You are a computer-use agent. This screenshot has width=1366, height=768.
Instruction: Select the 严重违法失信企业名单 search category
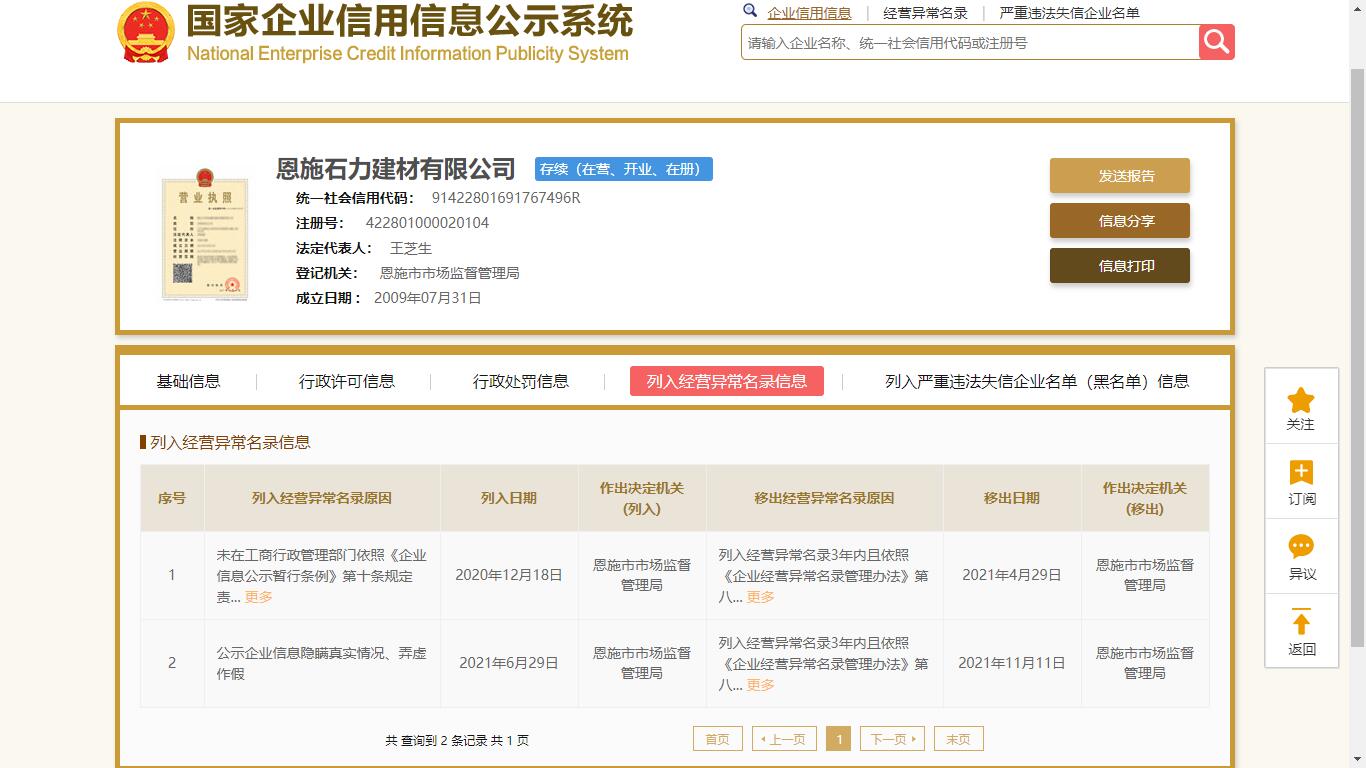click(1069, 13)
